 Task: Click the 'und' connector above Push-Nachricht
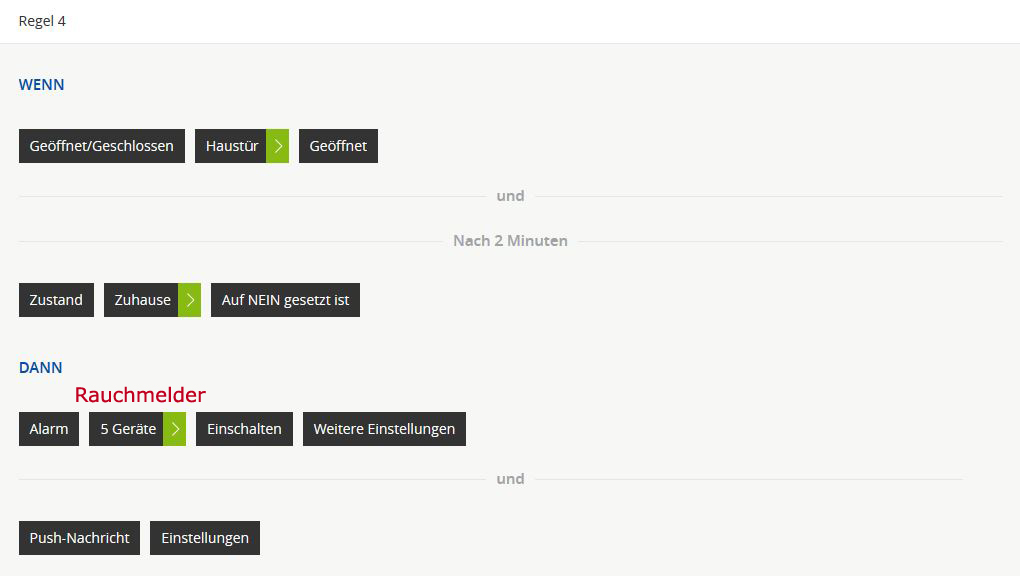tap(510, 479)
